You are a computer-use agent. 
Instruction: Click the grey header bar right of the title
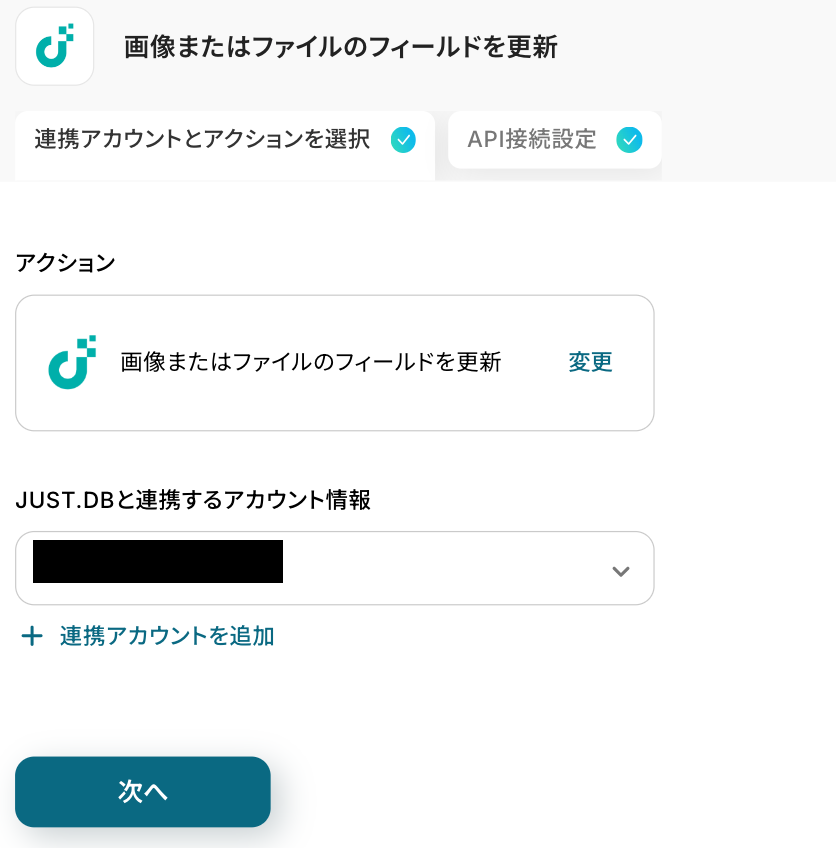700,47
